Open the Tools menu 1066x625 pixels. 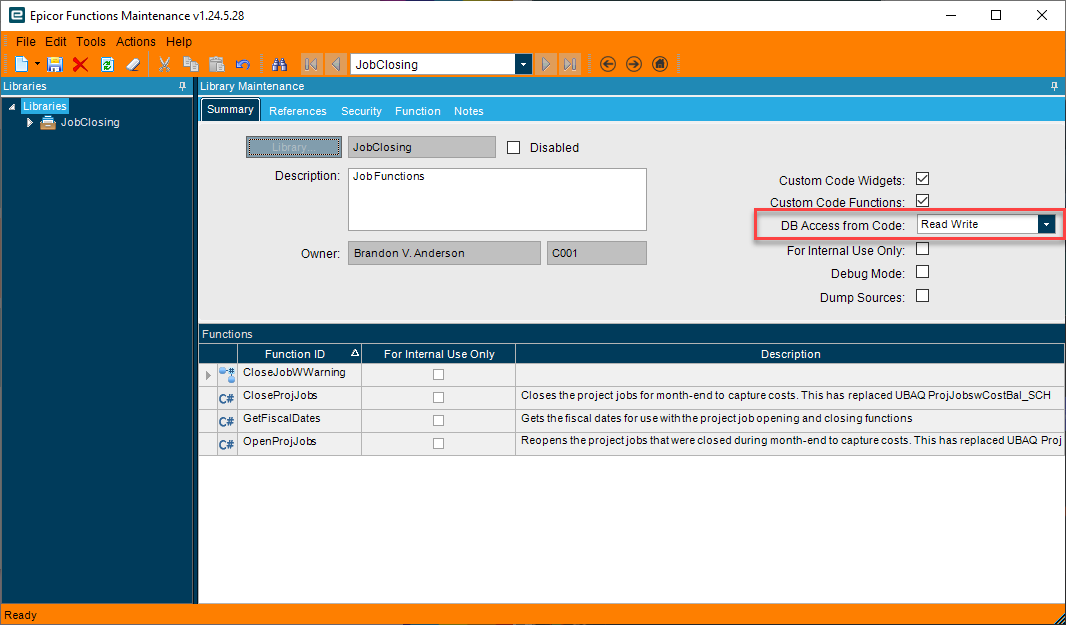point(91,41)
